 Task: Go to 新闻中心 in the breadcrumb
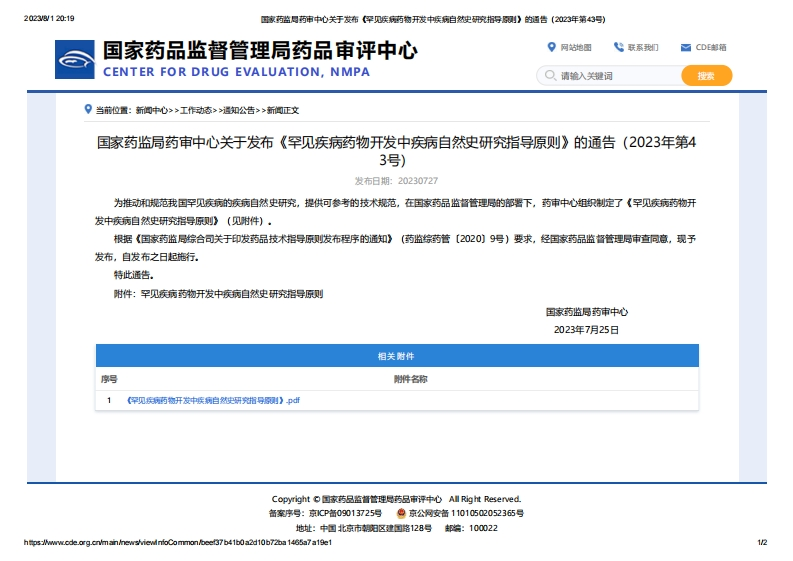coord(152,110)
